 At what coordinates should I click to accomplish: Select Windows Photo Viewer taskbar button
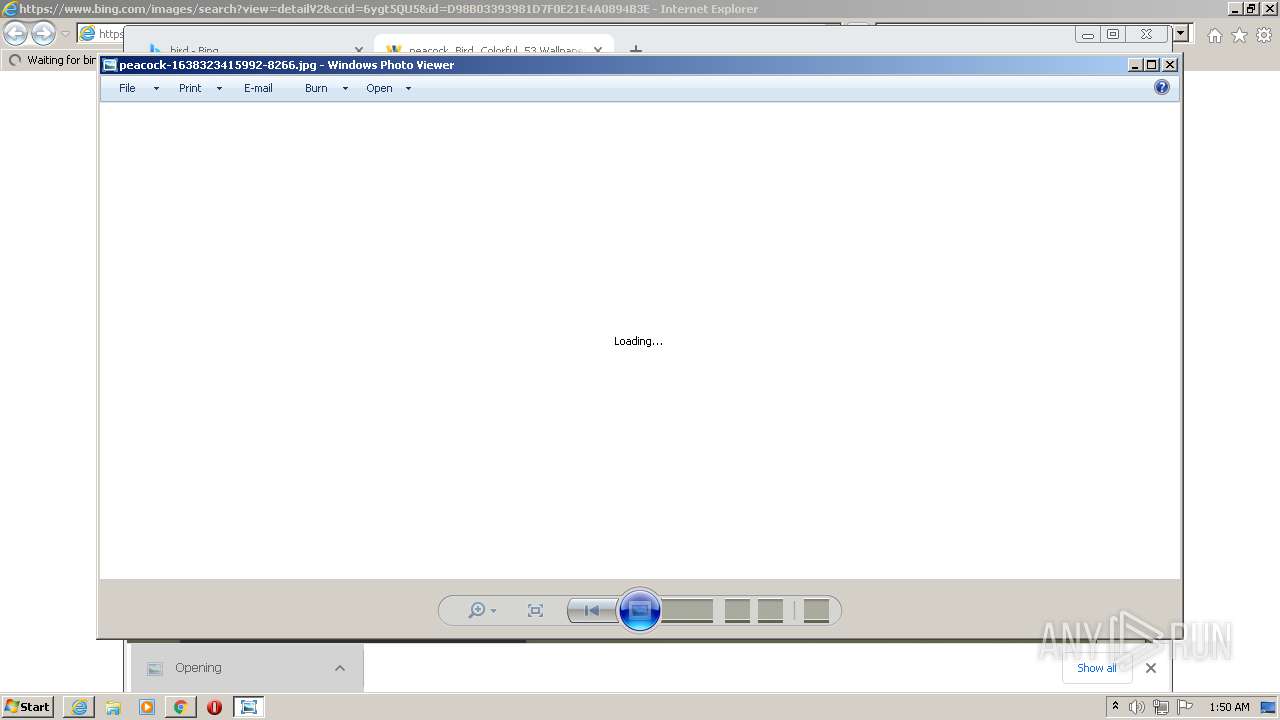(x=248, y=707)
